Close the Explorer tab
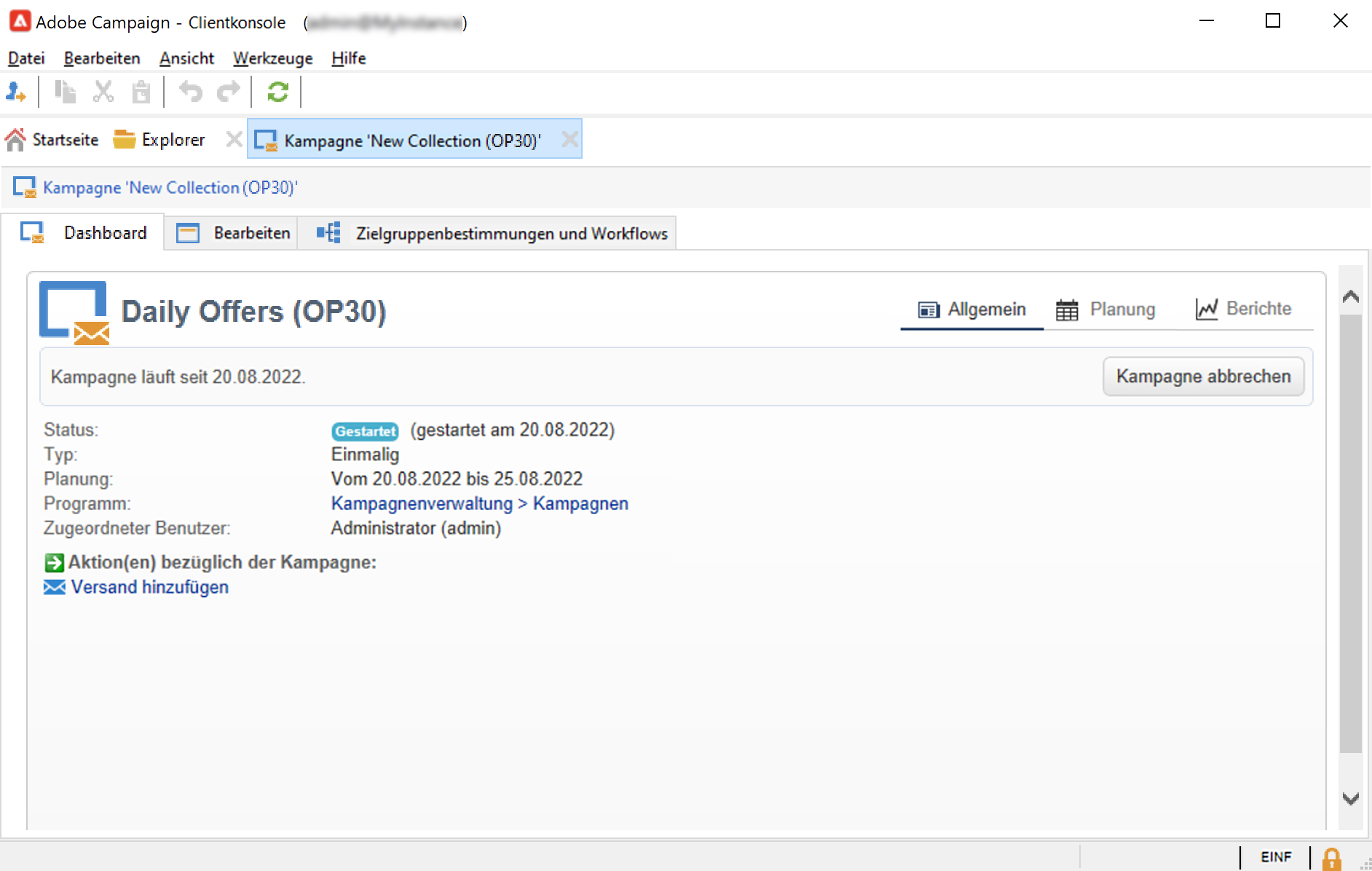This screenshot has width=1372, height=871. [234, 139]
